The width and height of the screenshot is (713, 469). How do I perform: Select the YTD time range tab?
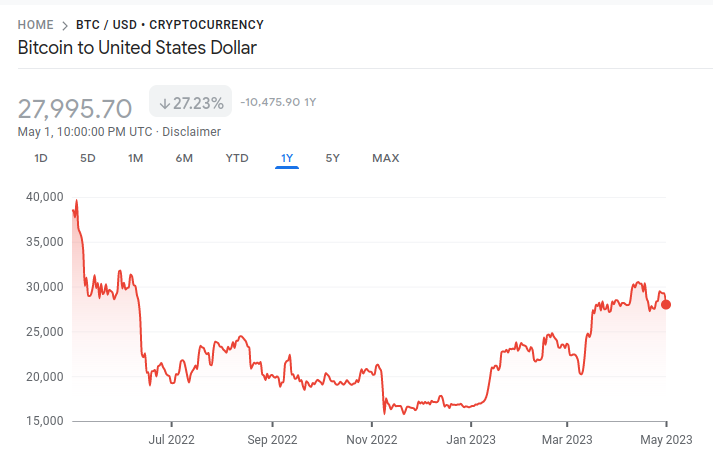237,158
